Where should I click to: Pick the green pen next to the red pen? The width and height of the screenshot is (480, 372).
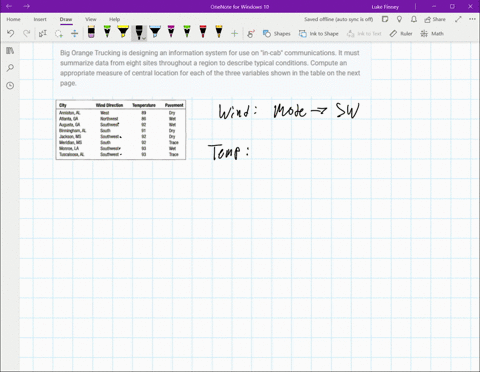tap(187, 32)
